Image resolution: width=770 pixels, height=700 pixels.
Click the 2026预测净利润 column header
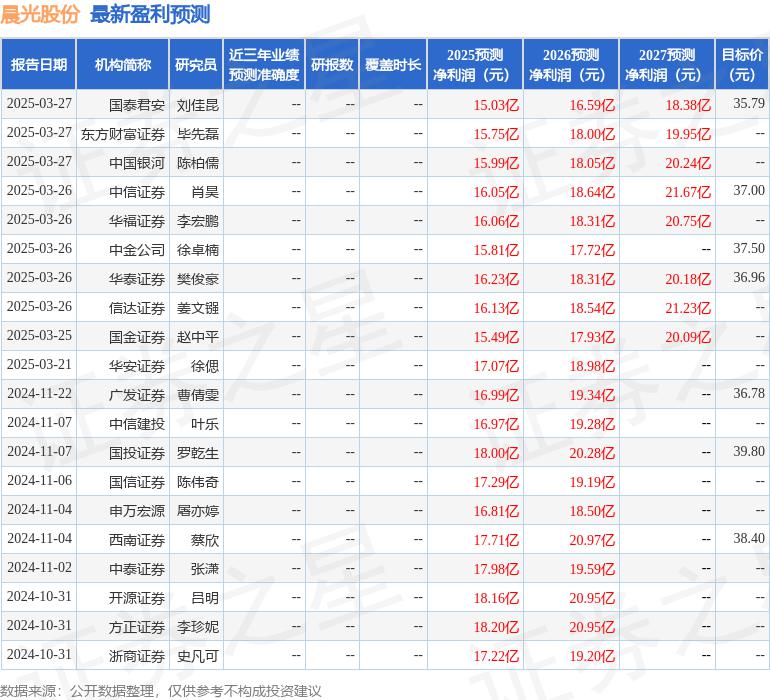click(x=571, y=64)
